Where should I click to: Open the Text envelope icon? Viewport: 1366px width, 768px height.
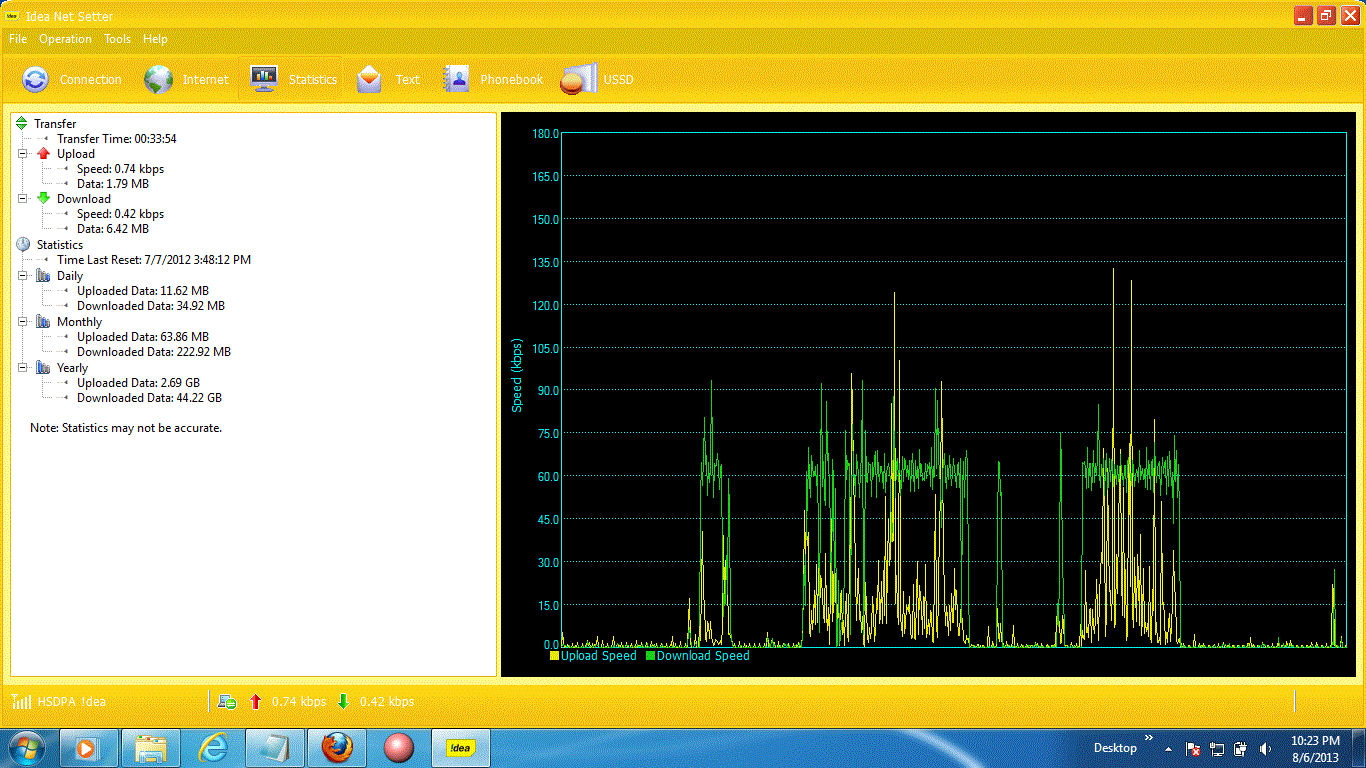(x=370, y=79)
